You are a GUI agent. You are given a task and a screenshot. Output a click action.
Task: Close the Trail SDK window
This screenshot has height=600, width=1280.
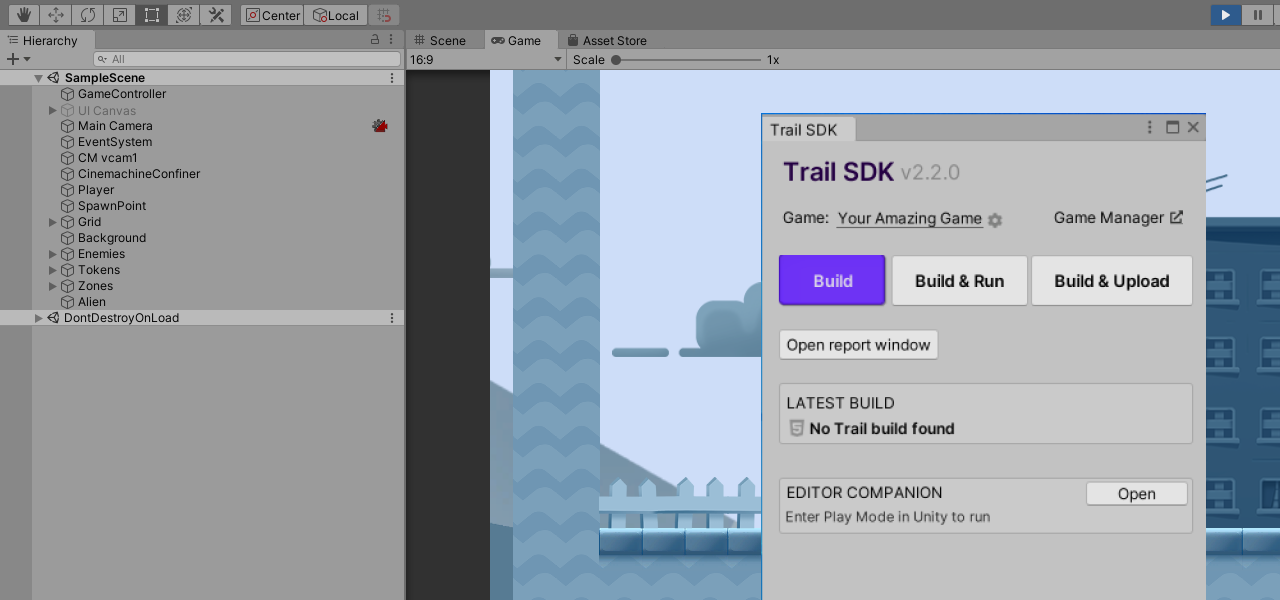pos(1193,127)
